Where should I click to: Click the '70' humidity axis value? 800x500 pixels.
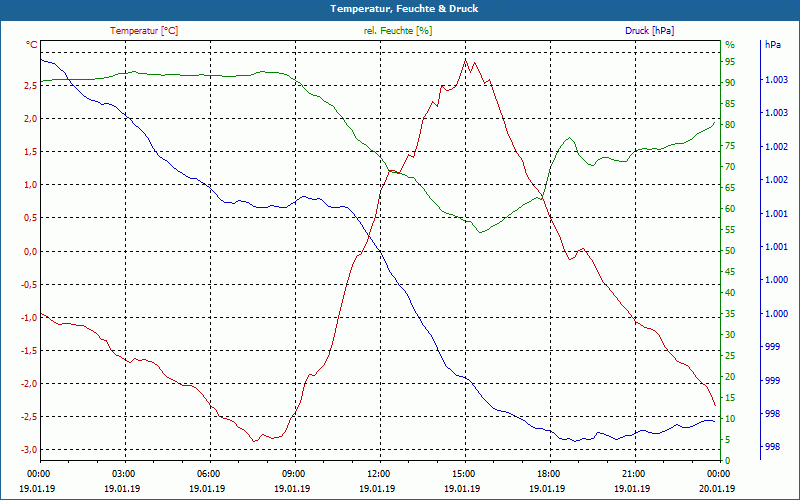[x=730, y=167]
